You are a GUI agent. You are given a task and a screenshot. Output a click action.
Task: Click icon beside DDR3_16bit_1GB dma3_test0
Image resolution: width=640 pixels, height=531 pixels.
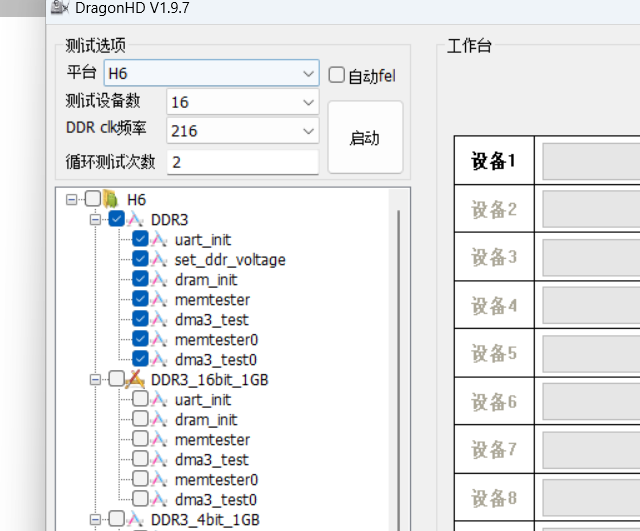coord(159,500)
